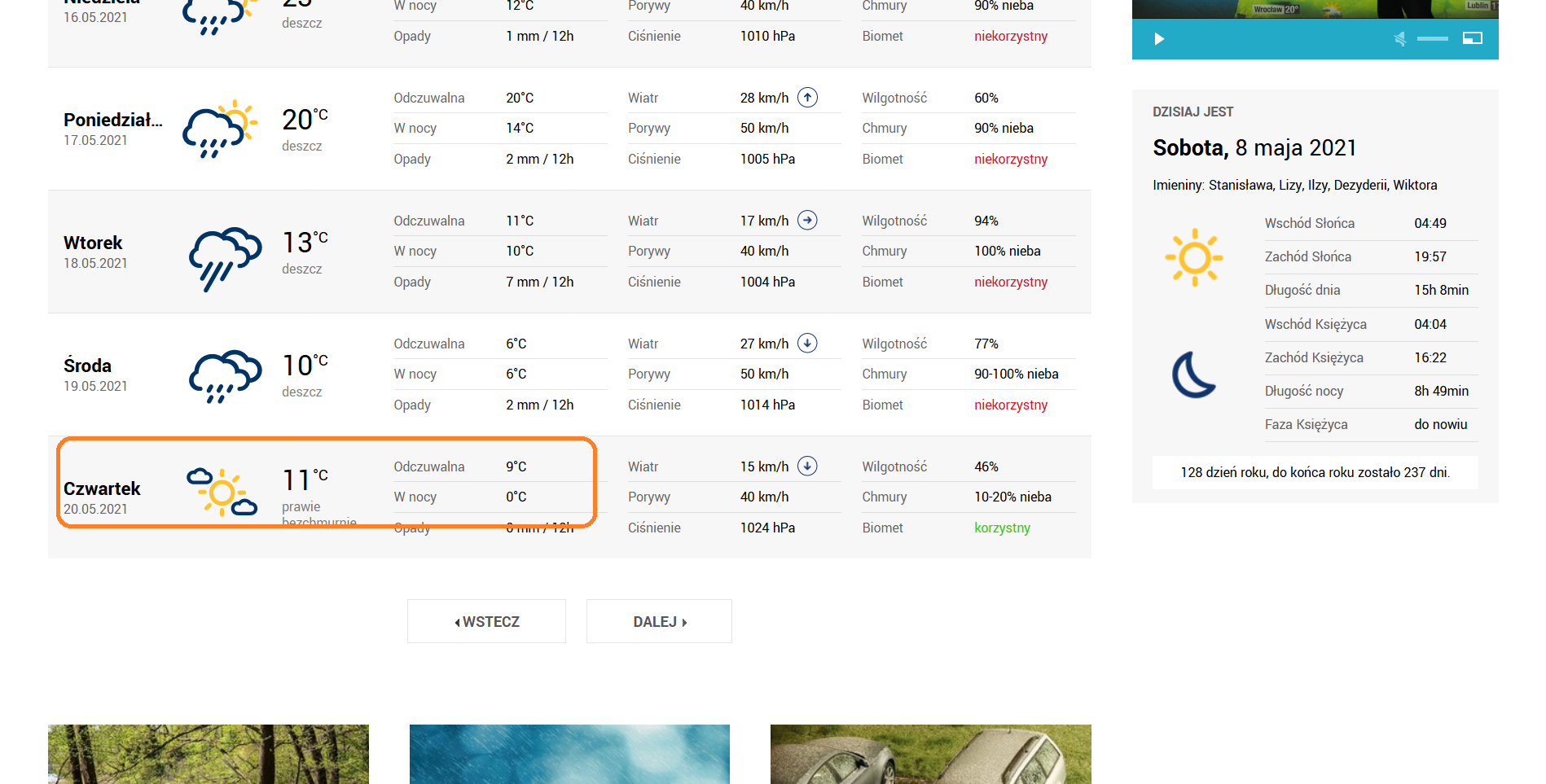
Task: Click the Wednesday wind direction arrow
Action: 807,344
